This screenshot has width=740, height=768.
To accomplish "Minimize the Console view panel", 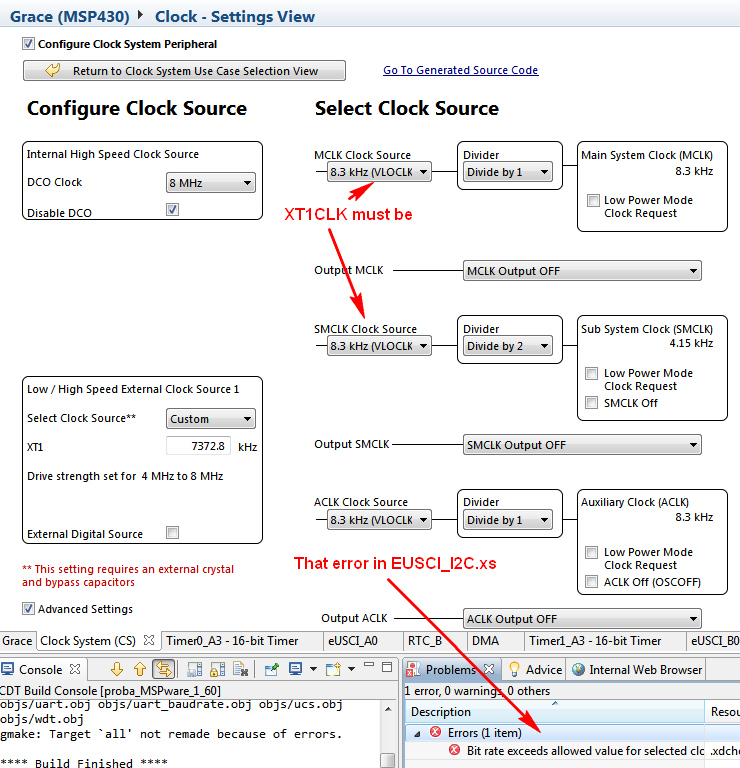I will (369, 665).
